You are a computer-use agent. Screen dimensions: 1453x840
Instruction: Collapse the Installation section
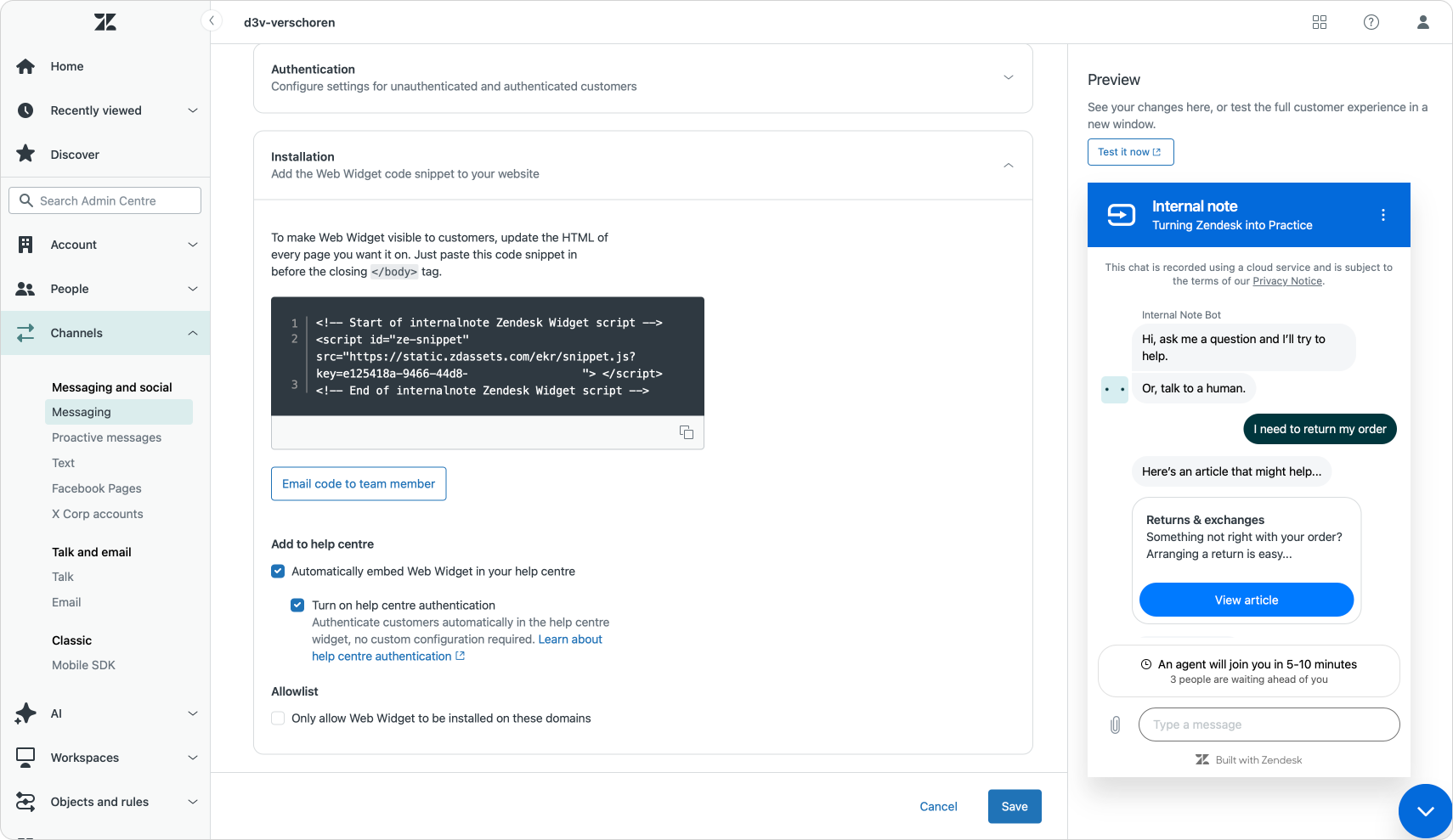pyautogui.click(x=1009, y=166)
